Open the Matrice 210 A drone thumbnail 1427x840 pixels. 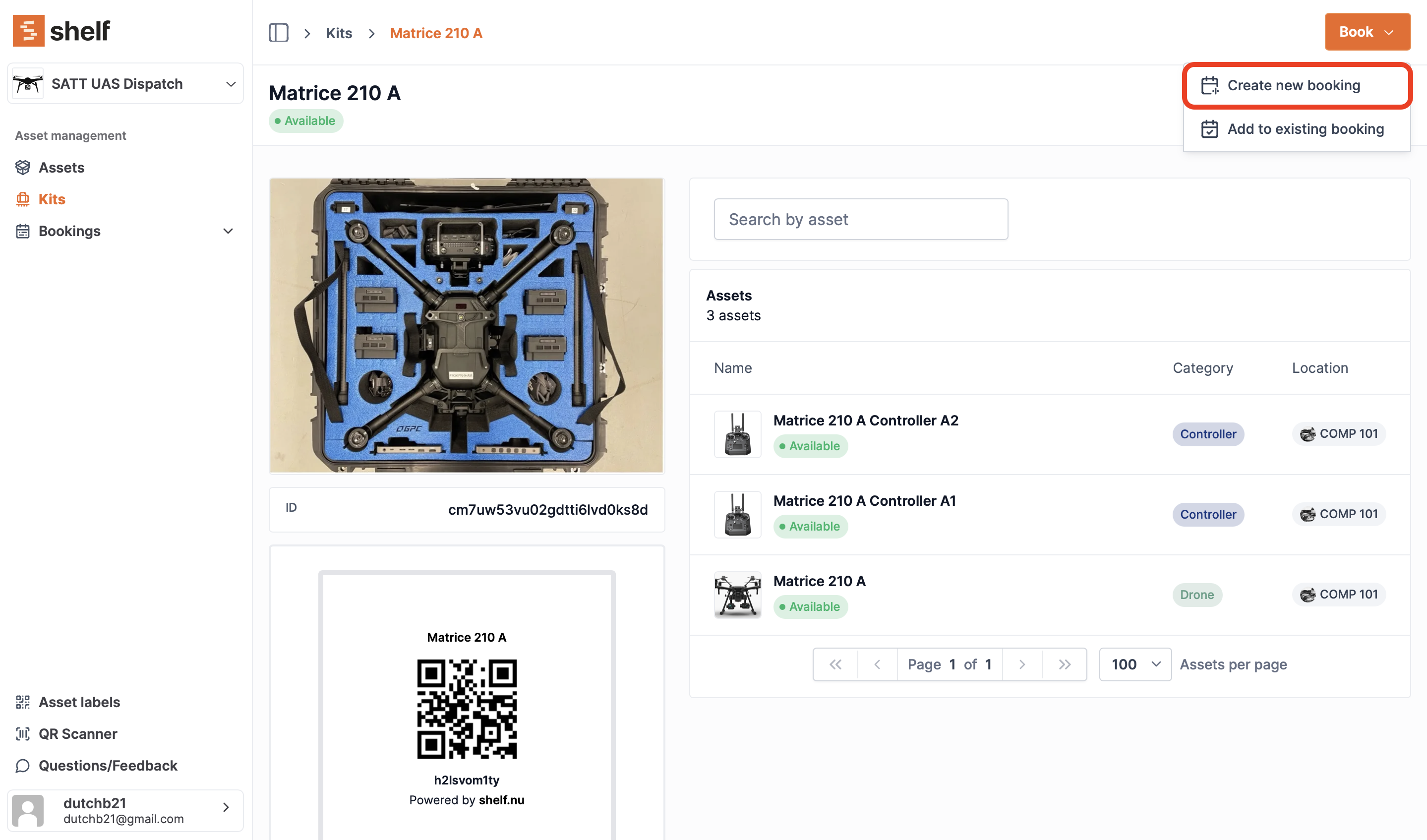click(x=737, y=594)
